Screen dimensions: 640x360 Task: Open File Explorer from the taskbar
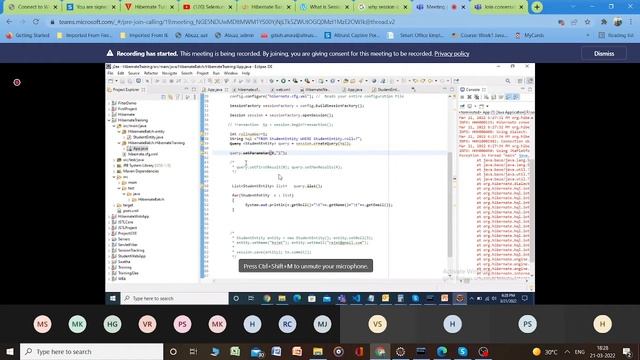(318, 351)
